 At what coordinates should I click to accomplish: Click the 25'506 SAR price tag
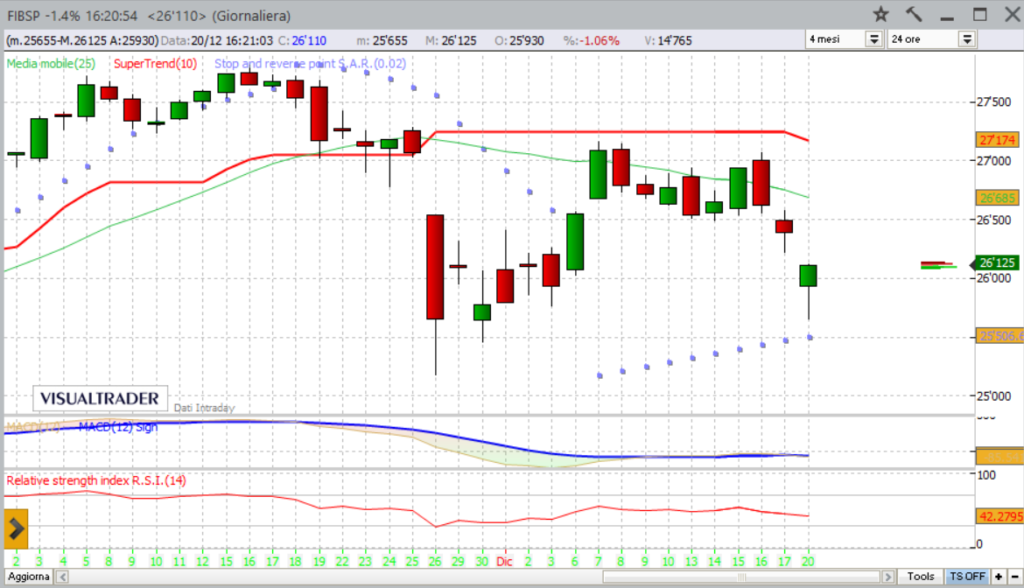point(1000,336)
